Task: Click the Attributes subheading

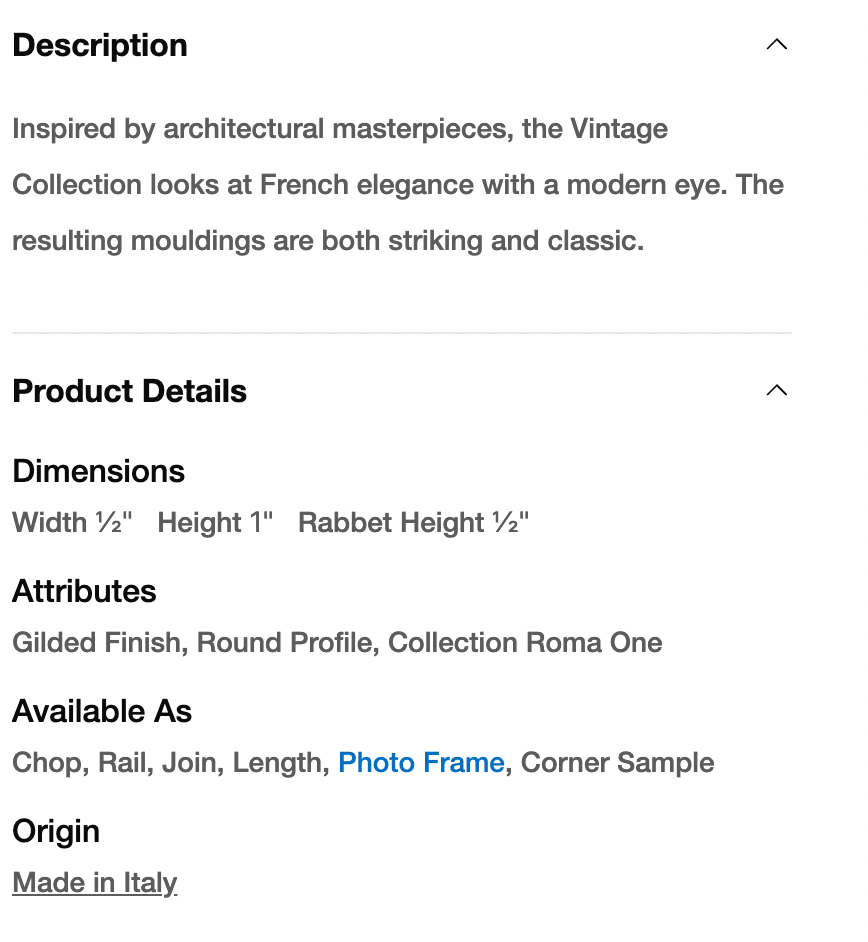Action: (x=85, y=591)
